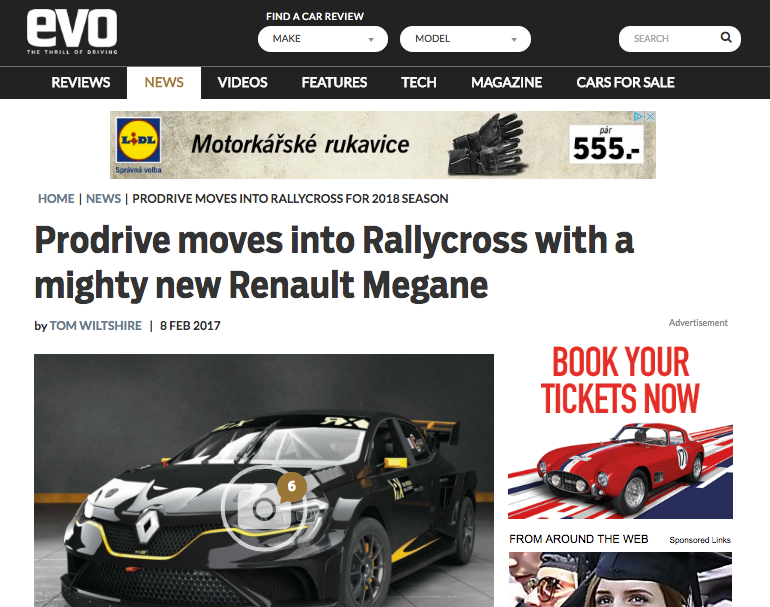The image size is (770, 607).
Task: Click the Lidl logo in banner
Action: tap(138, 140)
